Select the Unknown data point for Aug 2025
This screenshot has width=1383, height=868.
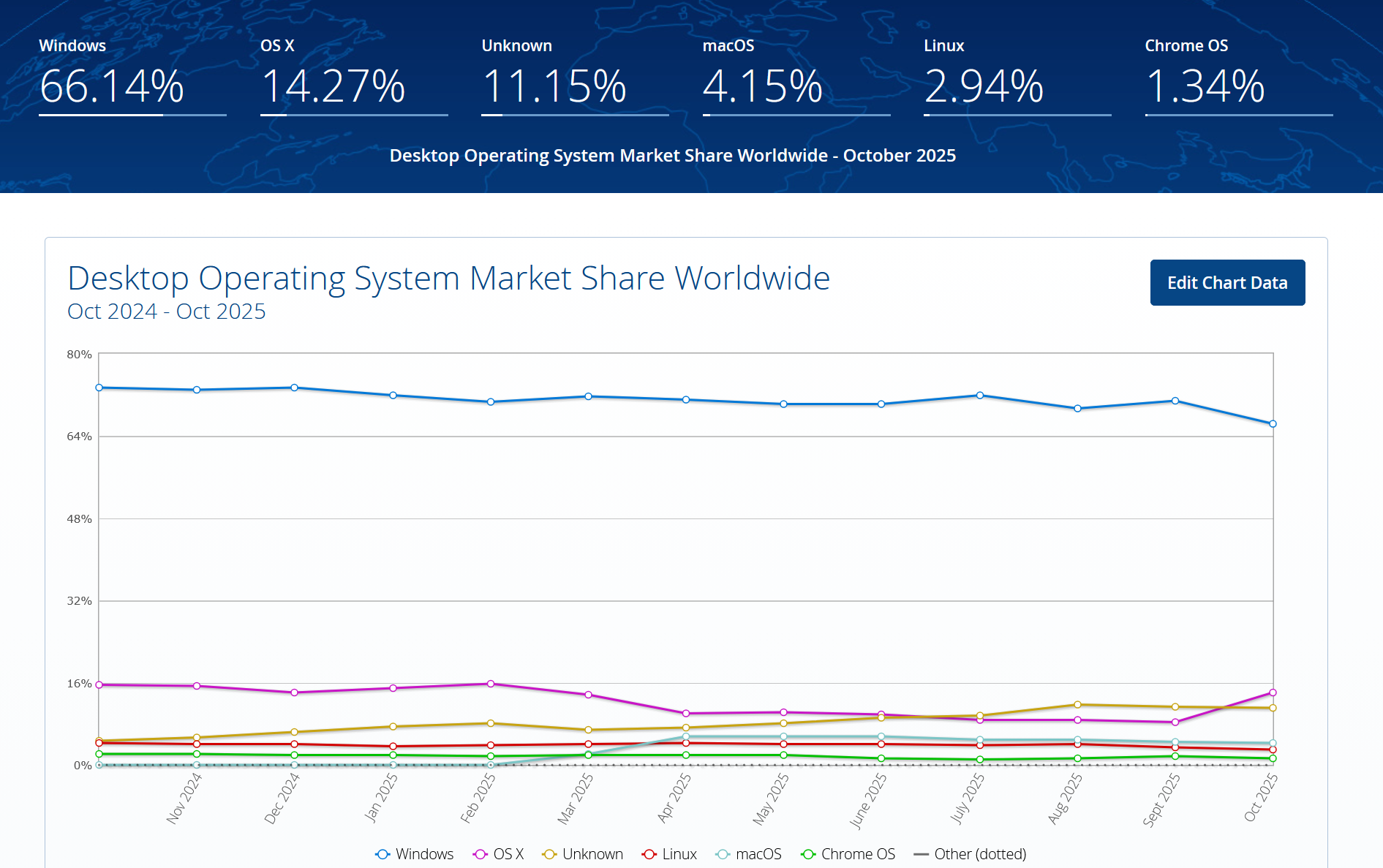click(x=1077, y=705)
